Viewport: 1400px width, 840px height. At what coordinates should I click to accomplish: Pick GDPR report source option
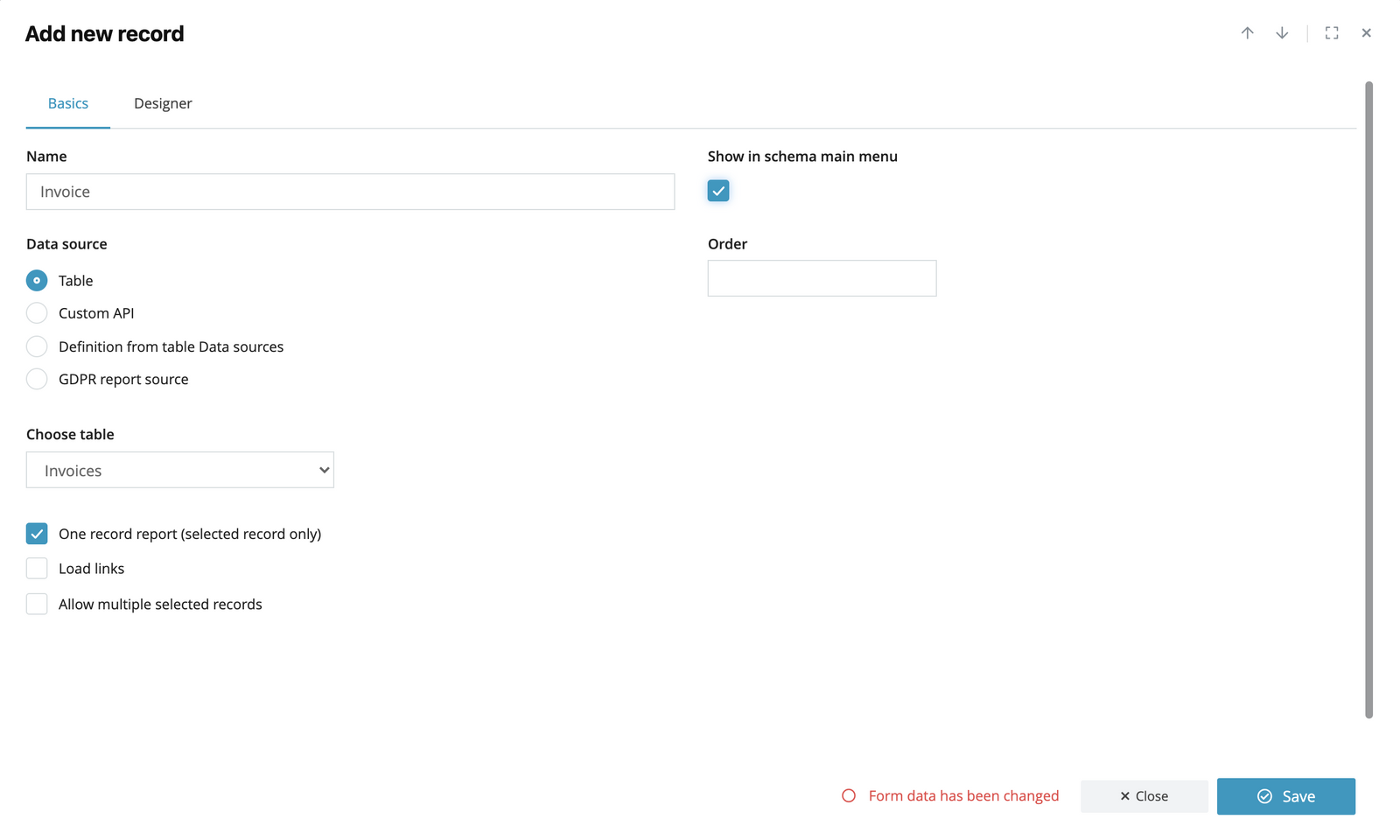(x=37, y=379)
